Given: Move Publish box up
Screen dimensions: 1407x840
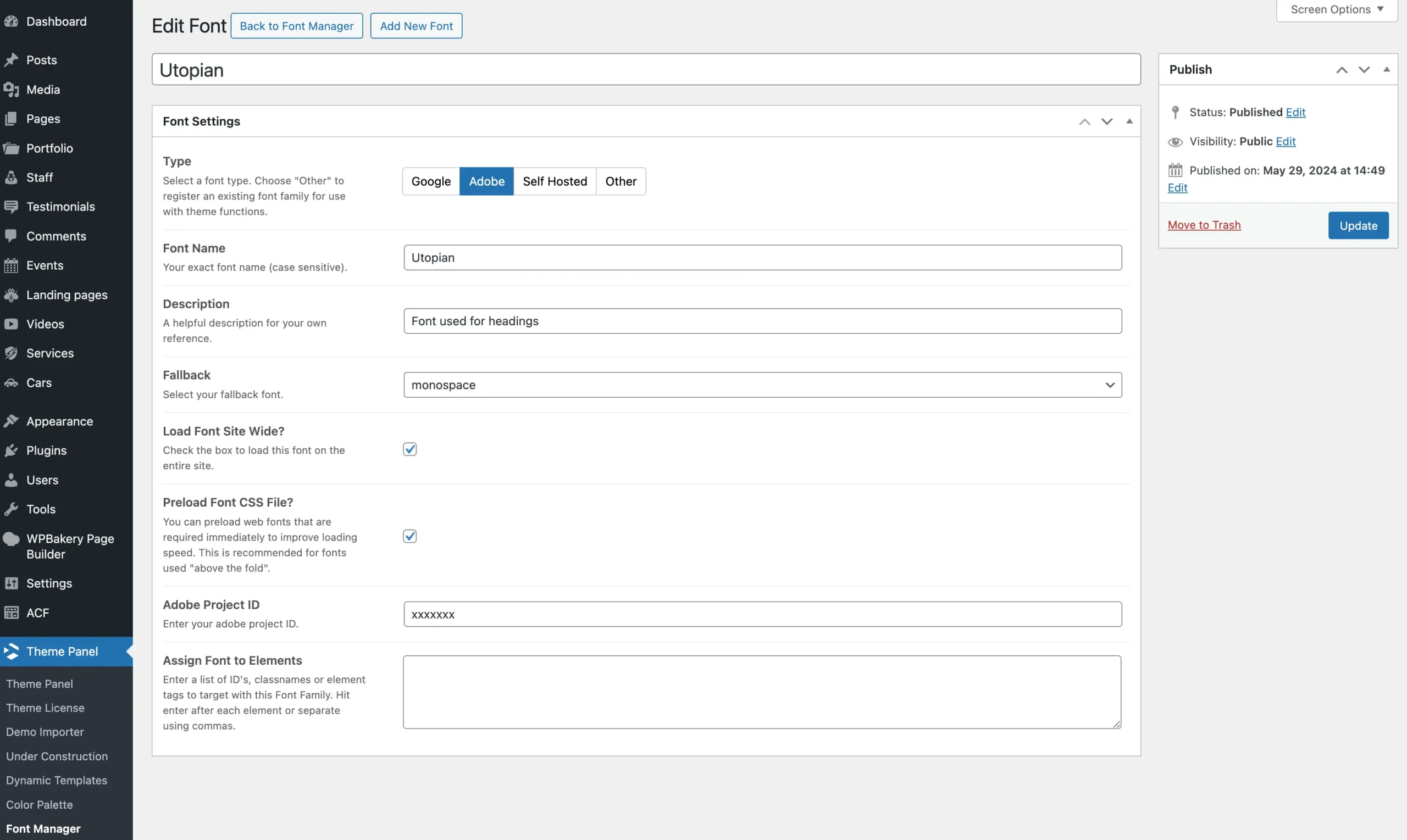Looking at the screenshot, I should point(1342,70).
